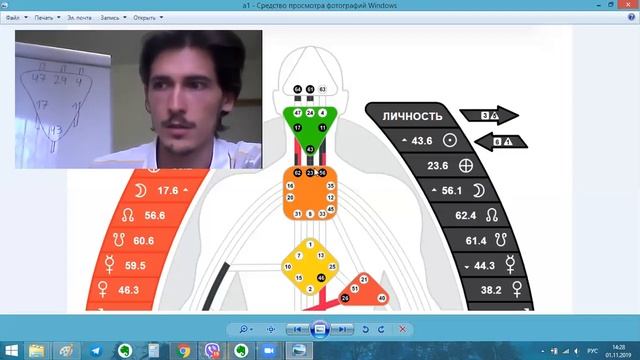The height and width of the screenshot is (360, 640).
Task: Start the slideshow with the center button
Action: click(x=320, y=329)
